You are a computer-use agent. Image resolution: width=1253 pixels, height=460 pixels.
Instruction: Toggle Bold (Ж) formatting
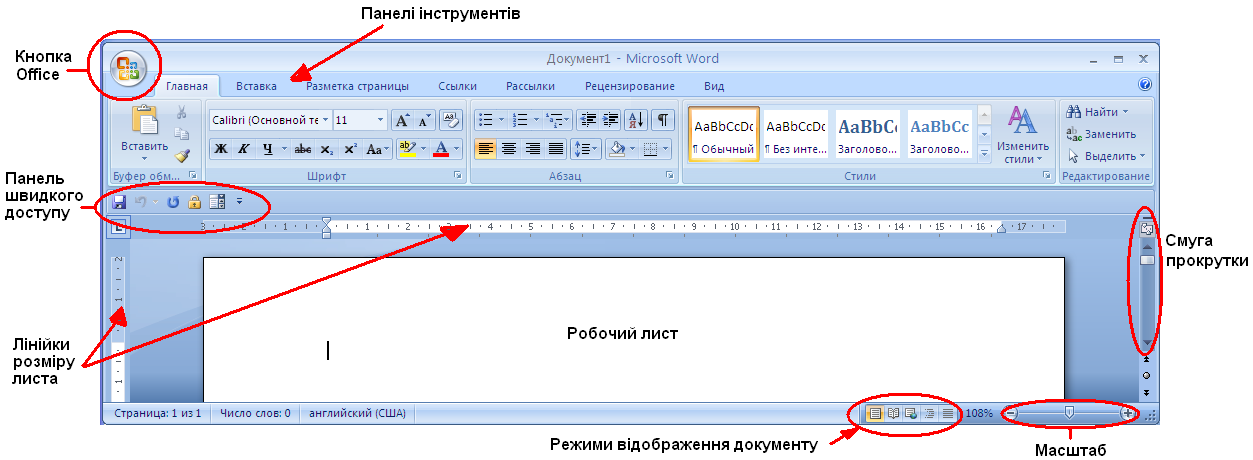(221, 149)
